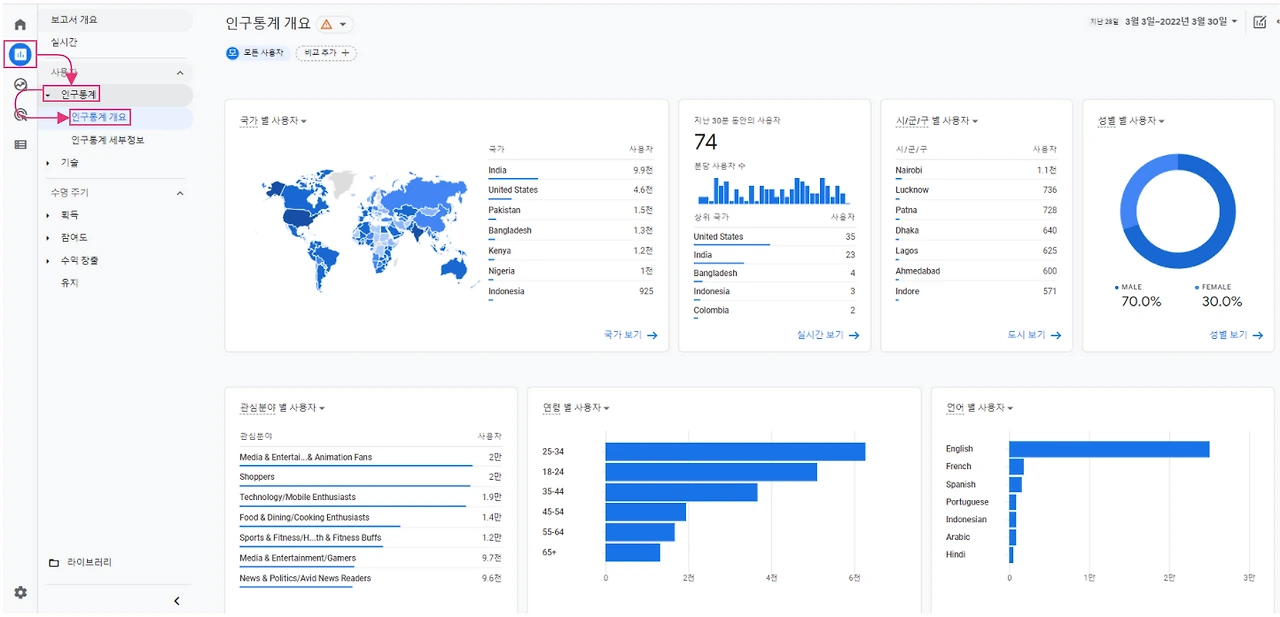Follow the 도시 보기 link

tap(1035, 336)
